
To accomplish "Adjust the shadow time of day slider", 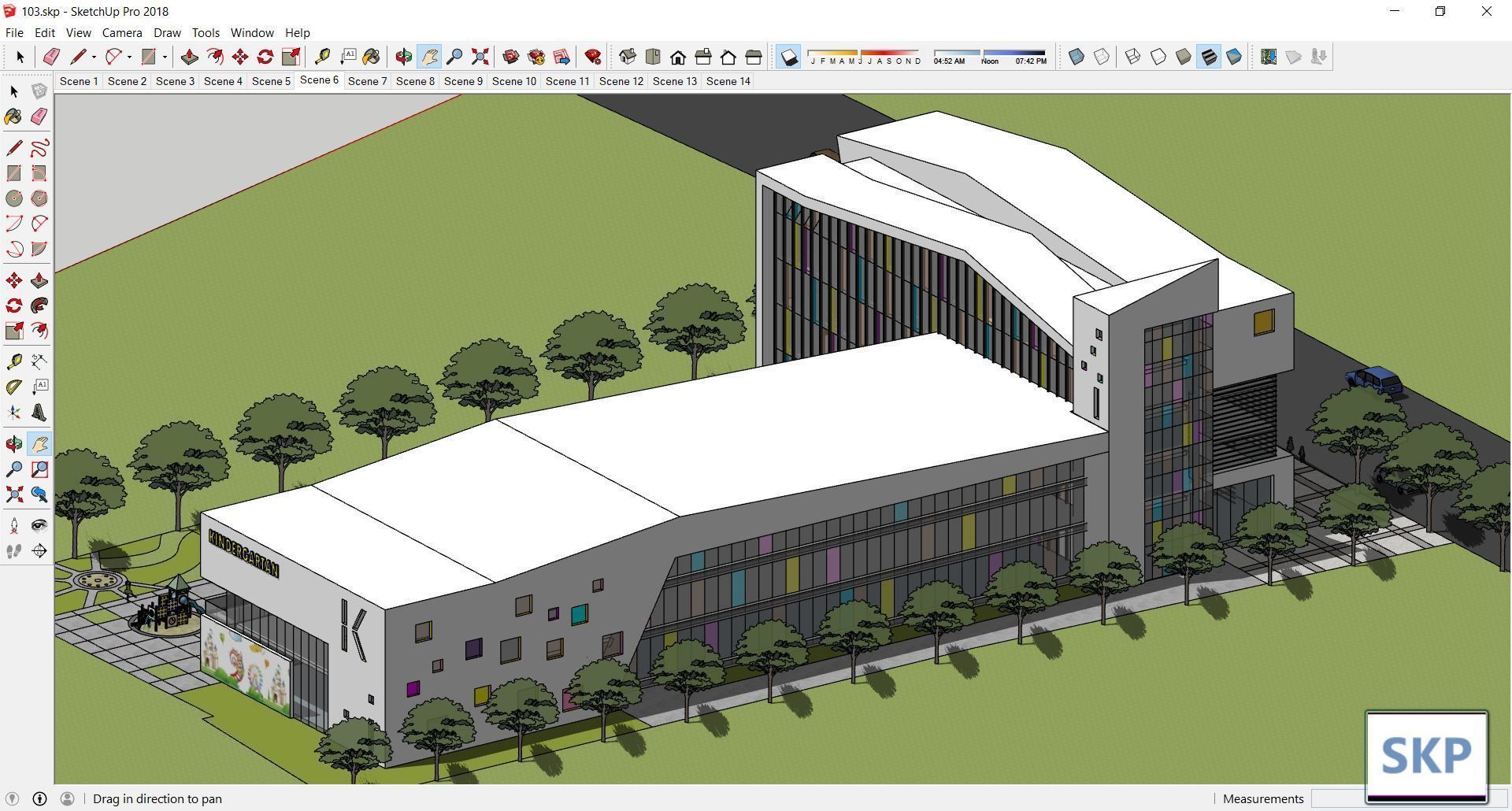I will coord(990,57).
